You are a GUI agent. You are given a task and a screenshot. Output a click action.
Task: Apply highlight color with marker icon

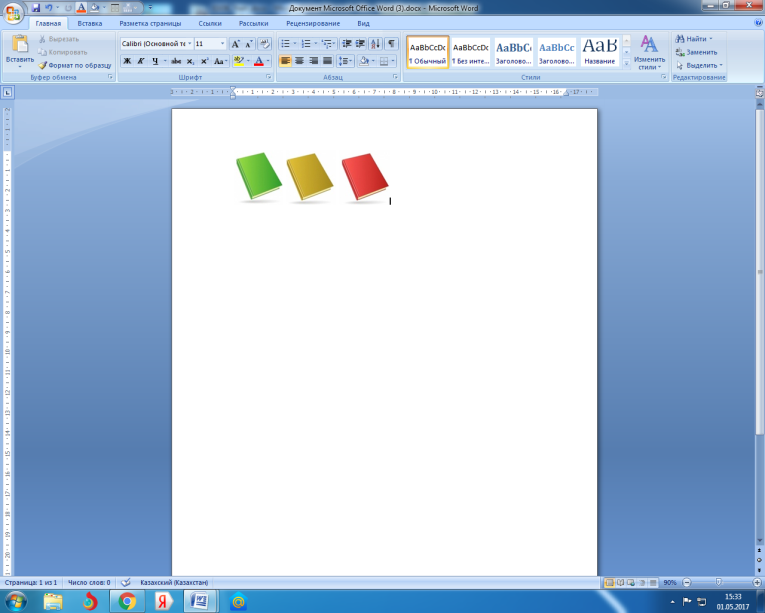(x=238, y=61)
